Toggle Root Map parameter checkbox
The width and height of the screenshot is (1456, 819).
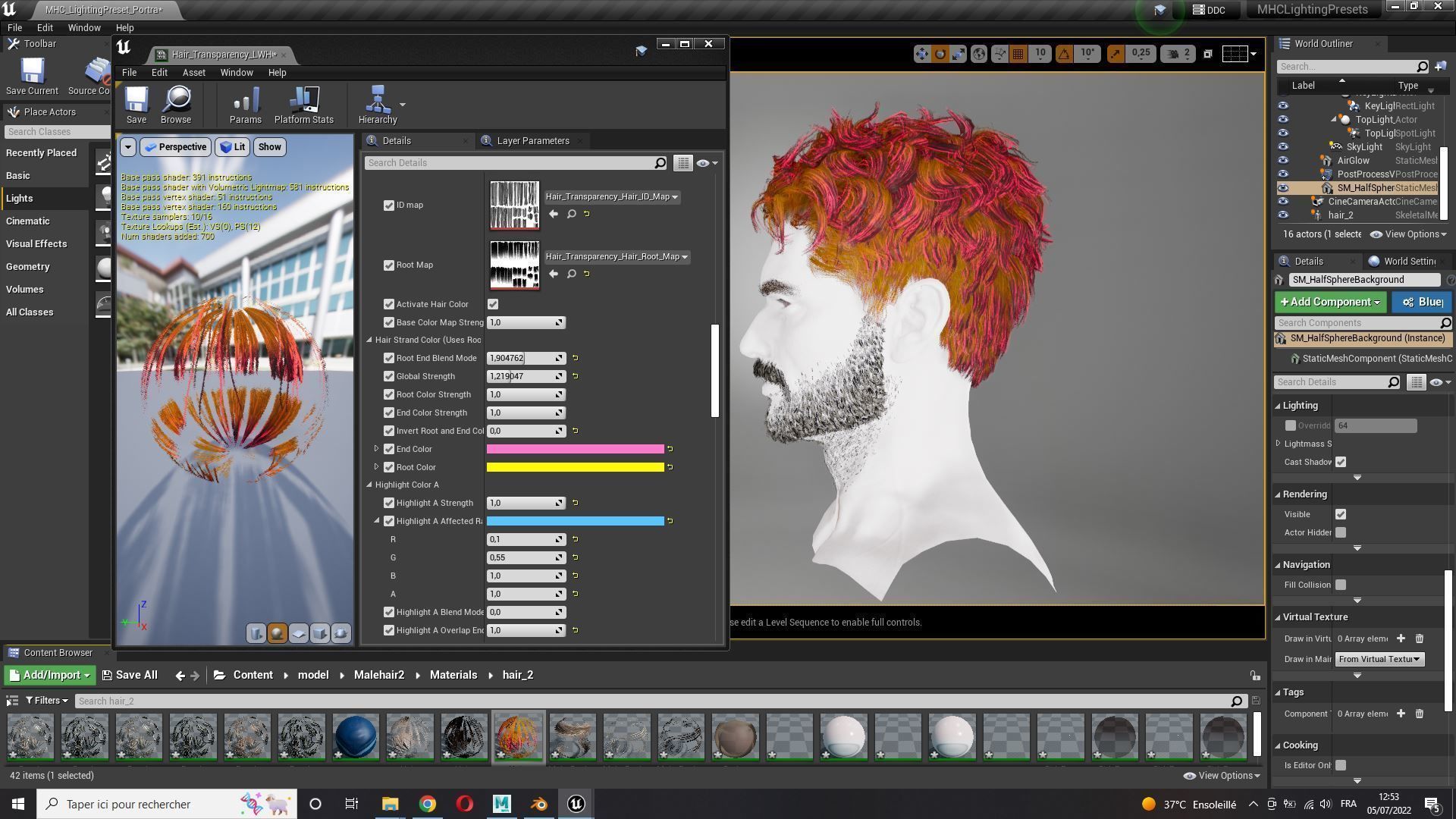tap(389, 265)
